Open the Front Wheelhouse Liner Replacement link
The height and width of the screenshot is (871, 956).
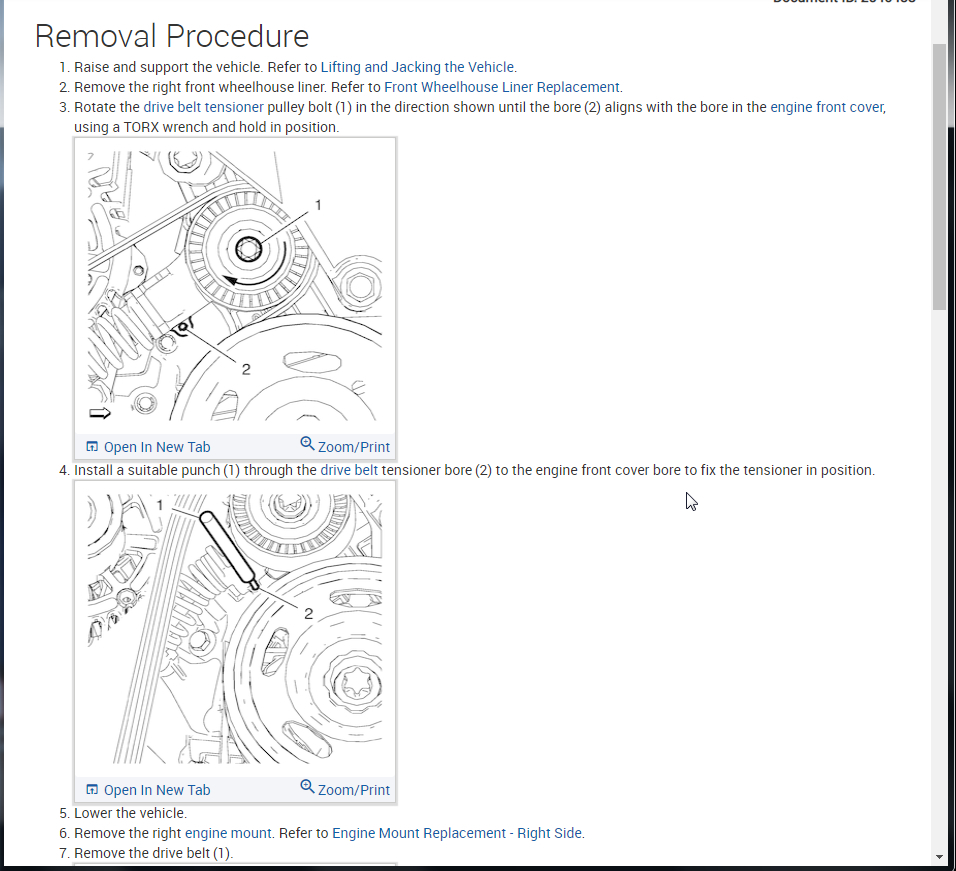coord(502,87)
